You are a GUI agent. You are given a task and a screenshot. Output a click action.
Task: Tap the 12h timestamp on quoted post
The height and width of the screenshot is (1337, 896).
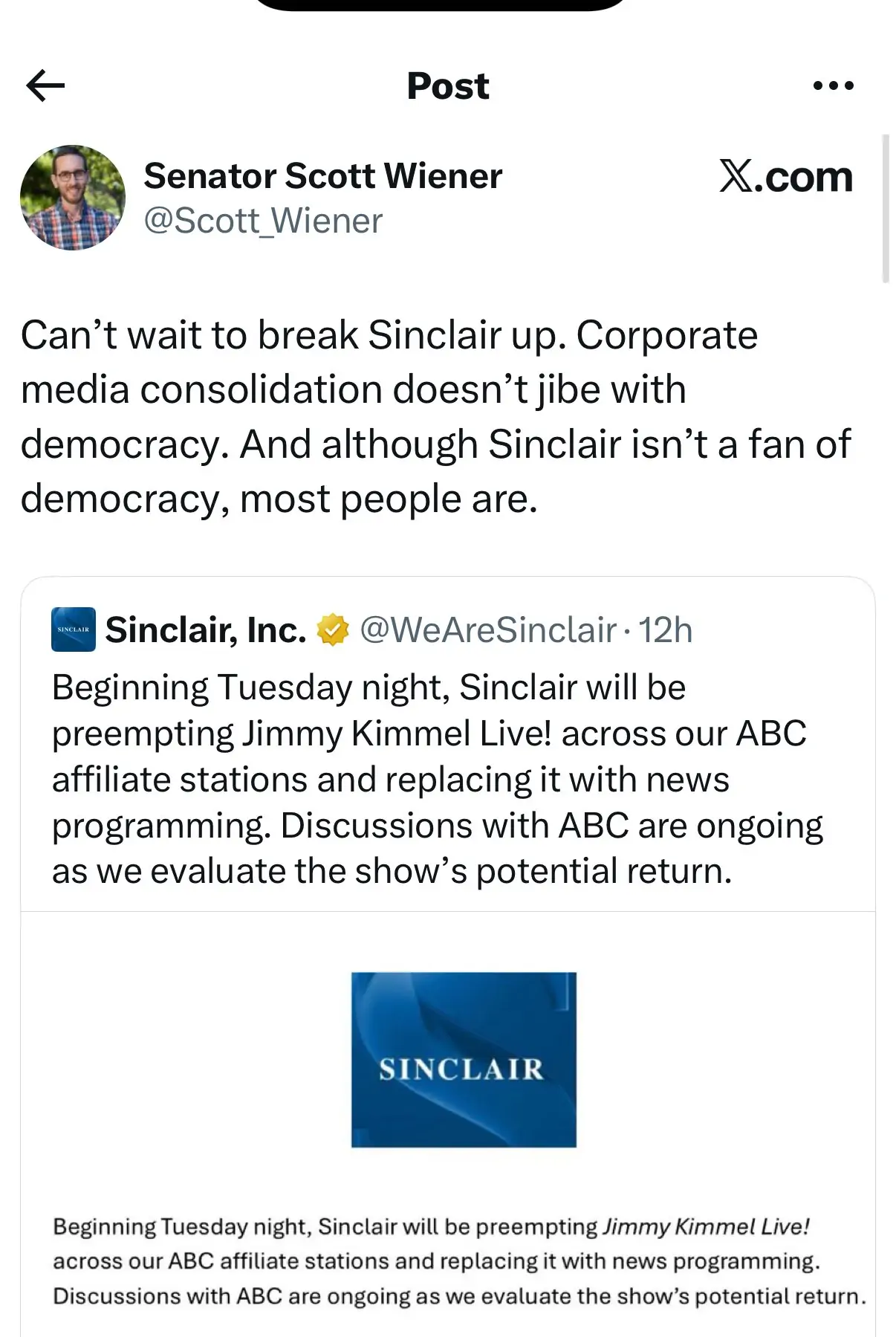tap(666, 630)
